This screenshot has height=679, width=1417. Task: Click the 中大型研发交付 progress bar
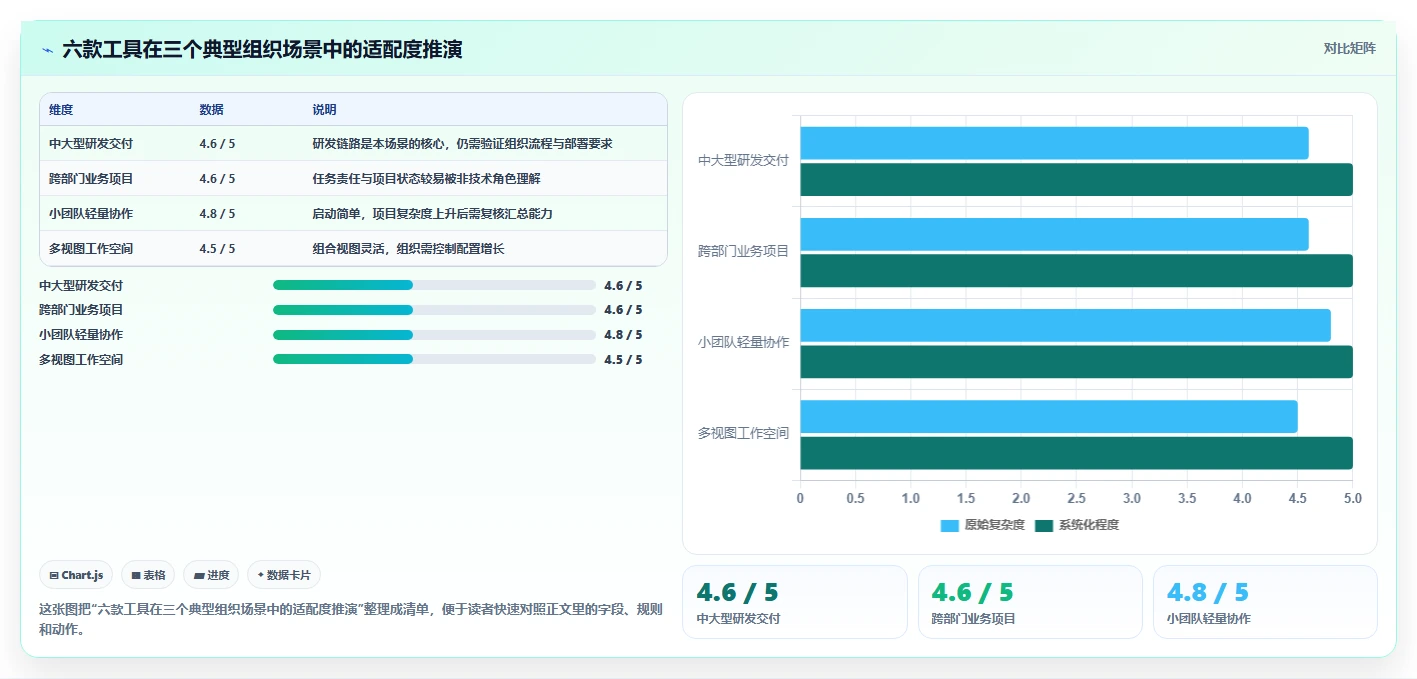point(434,285)
